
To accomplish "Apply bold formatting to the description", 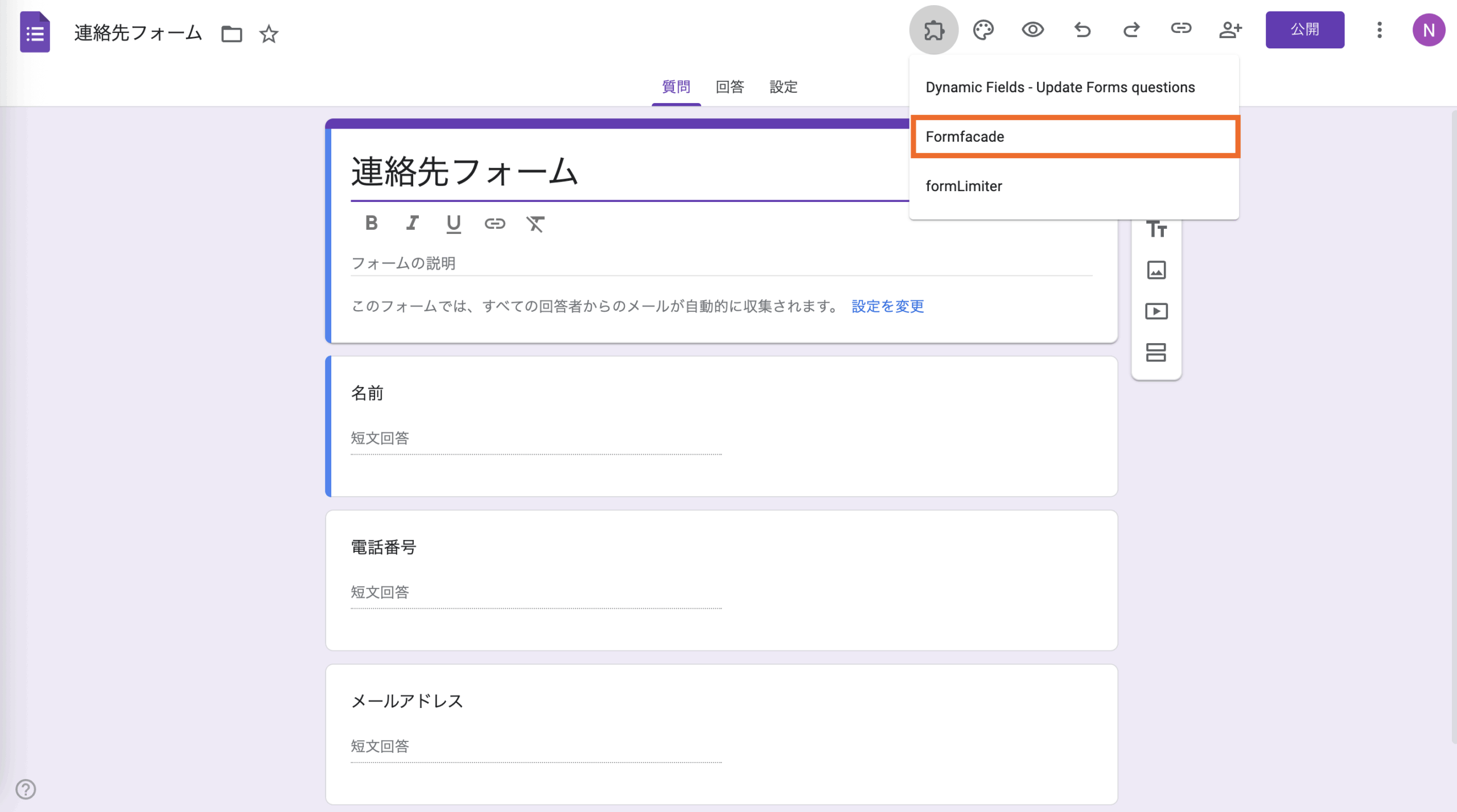I will tap(371, 224).
